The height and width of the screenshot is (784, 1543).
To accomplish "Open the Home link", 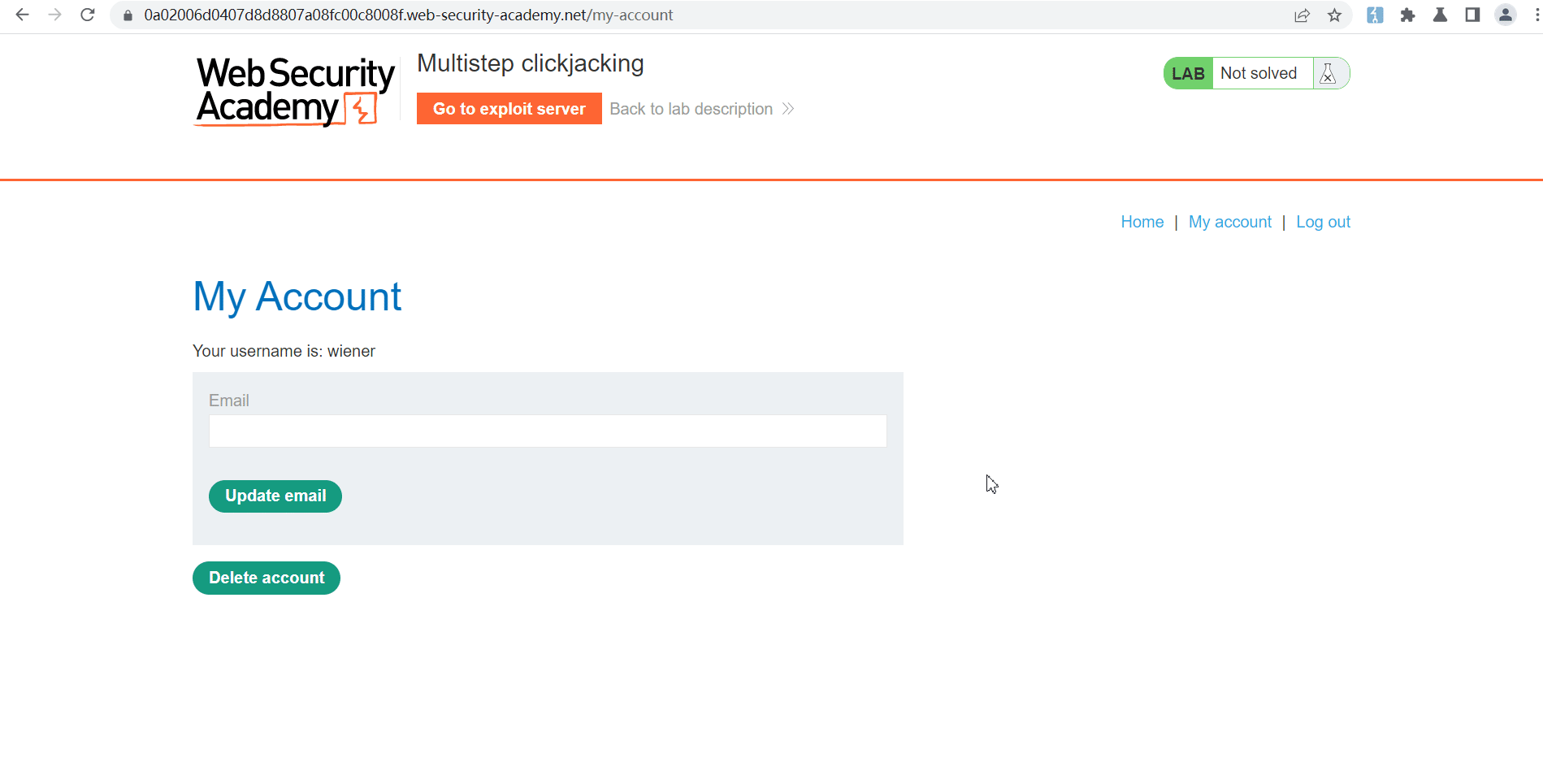I will (1142, 222).
